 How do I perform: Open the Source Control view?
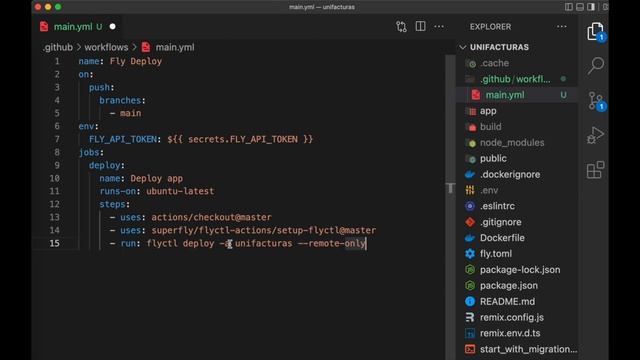(x=596, y=100)
